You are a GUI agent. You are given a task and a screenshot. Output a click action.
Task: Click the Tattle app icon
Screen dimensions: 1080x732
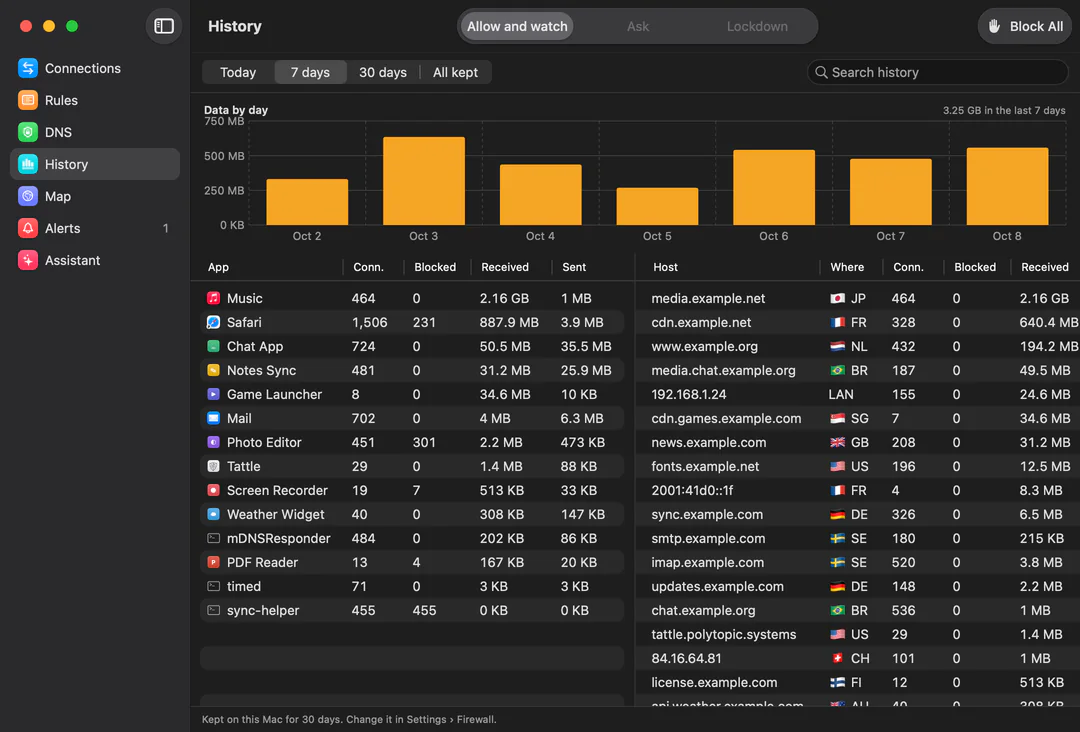pos(214,466)
